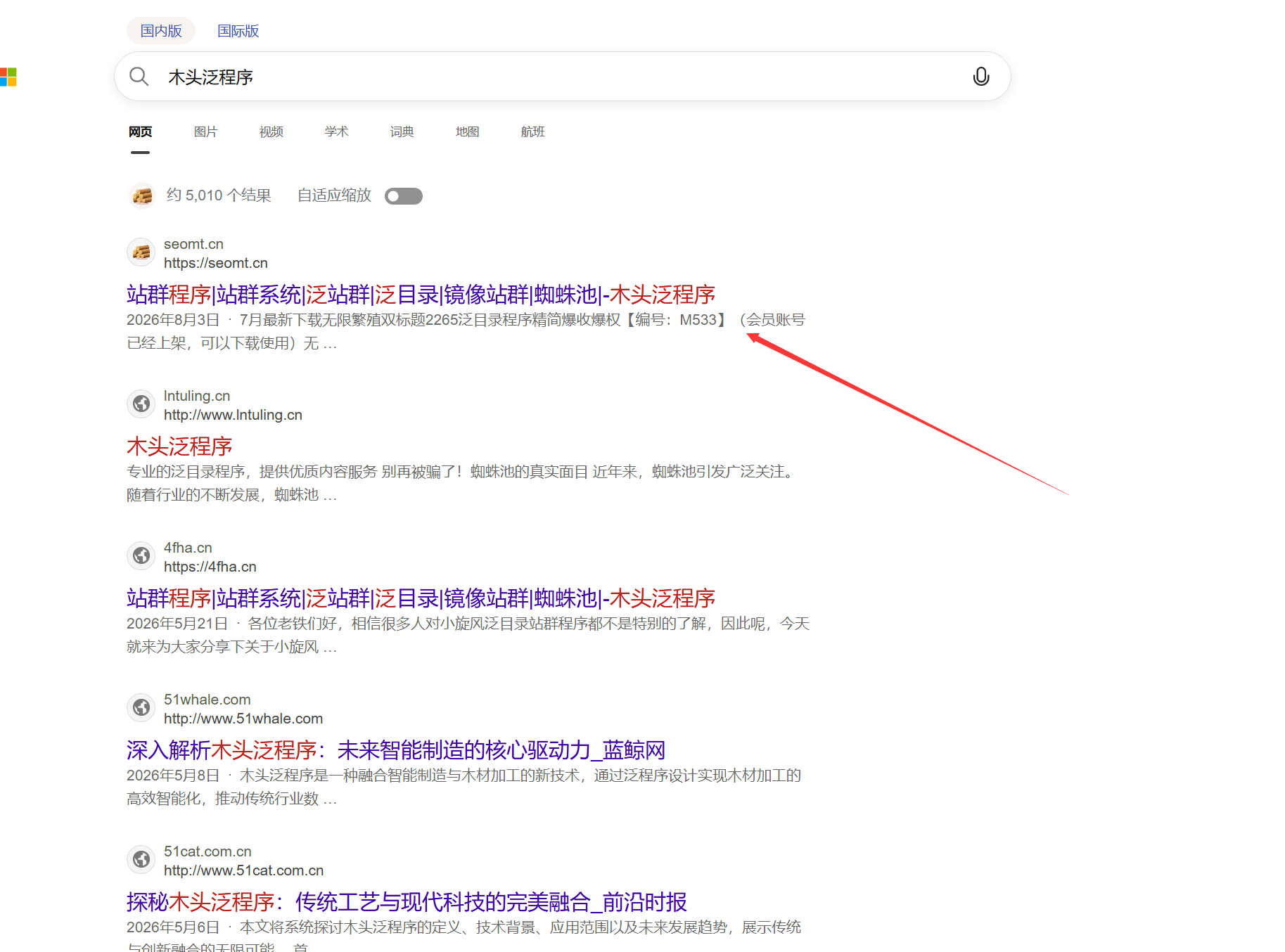The image size is (1285, 952).
Task: Click the 51cat.com.cn site name text
Action: tap(207, 851)
